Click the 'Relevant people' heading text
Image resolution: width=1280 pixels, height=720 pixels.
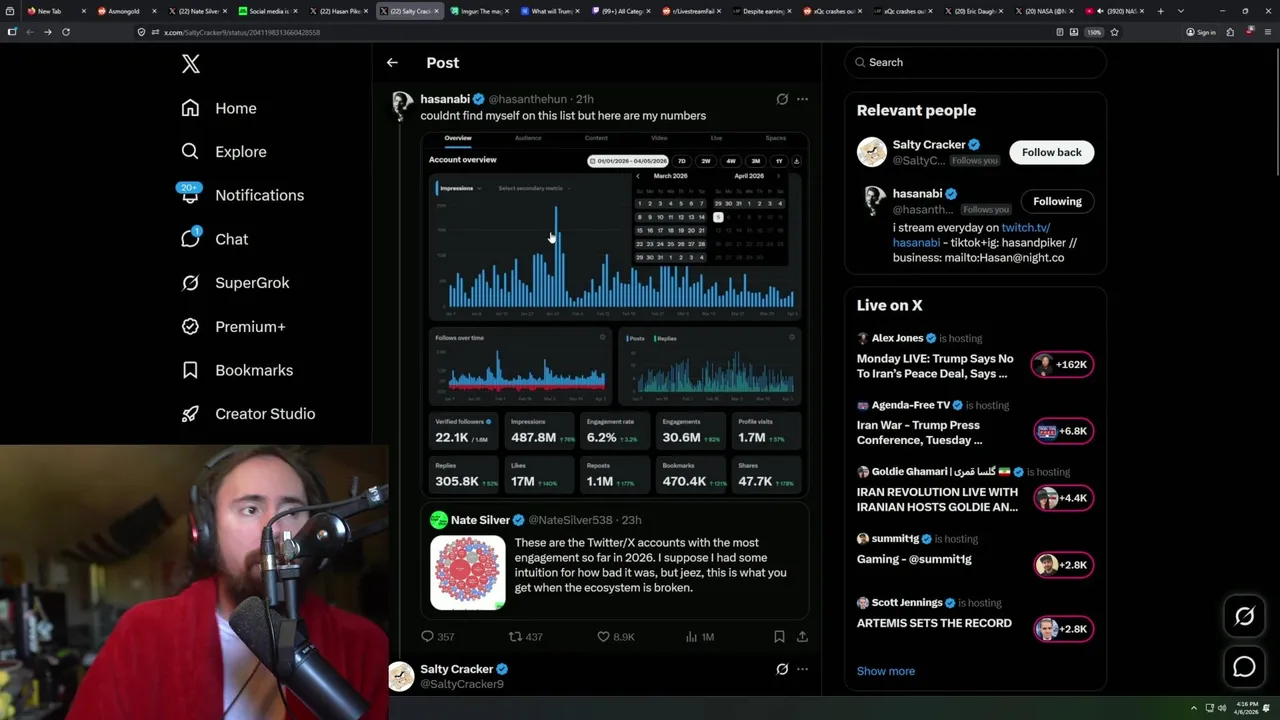click(916, 111)
